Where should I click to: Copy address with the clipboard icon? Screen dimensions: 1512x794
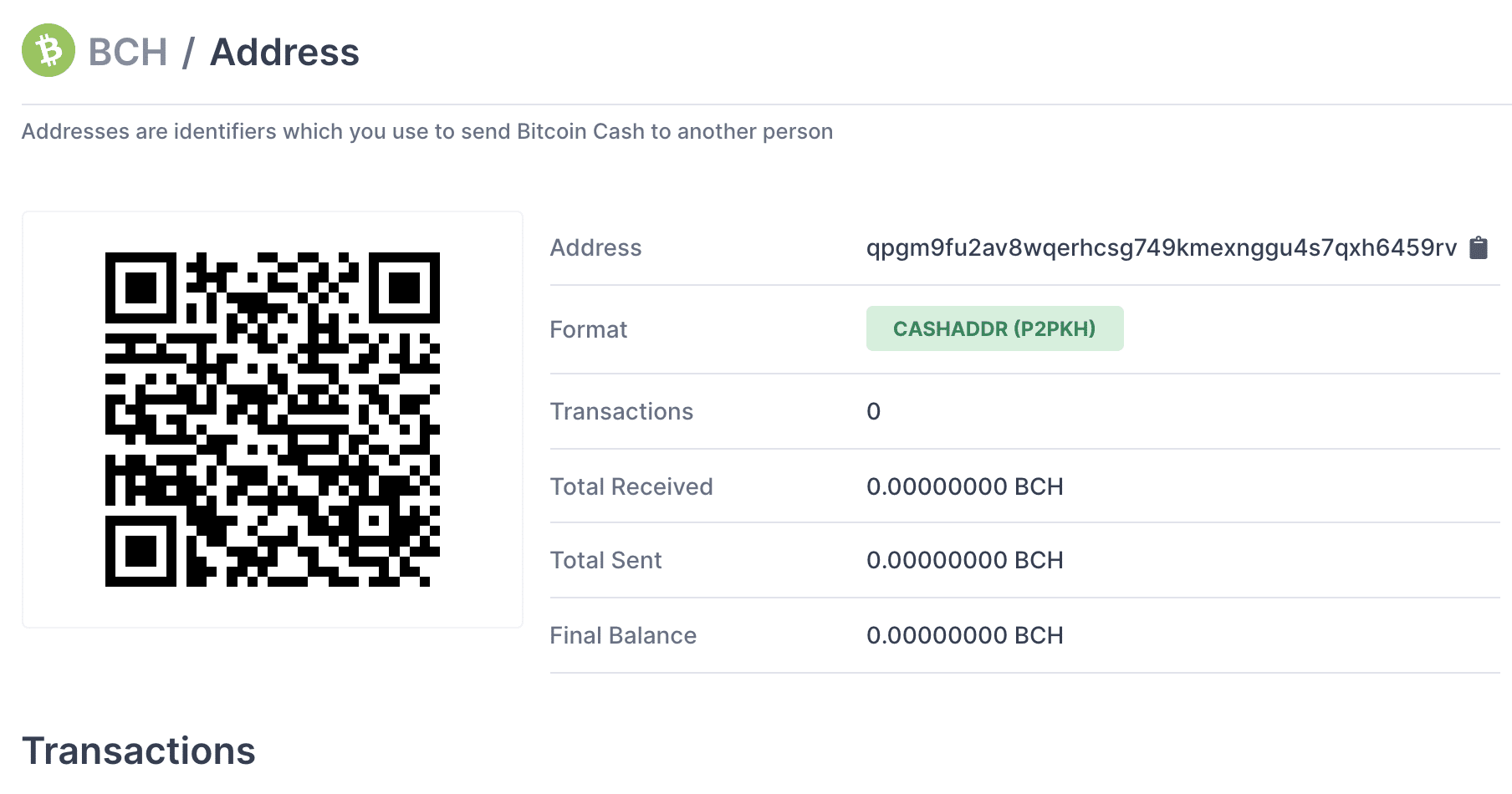(x=1479, y=247)
